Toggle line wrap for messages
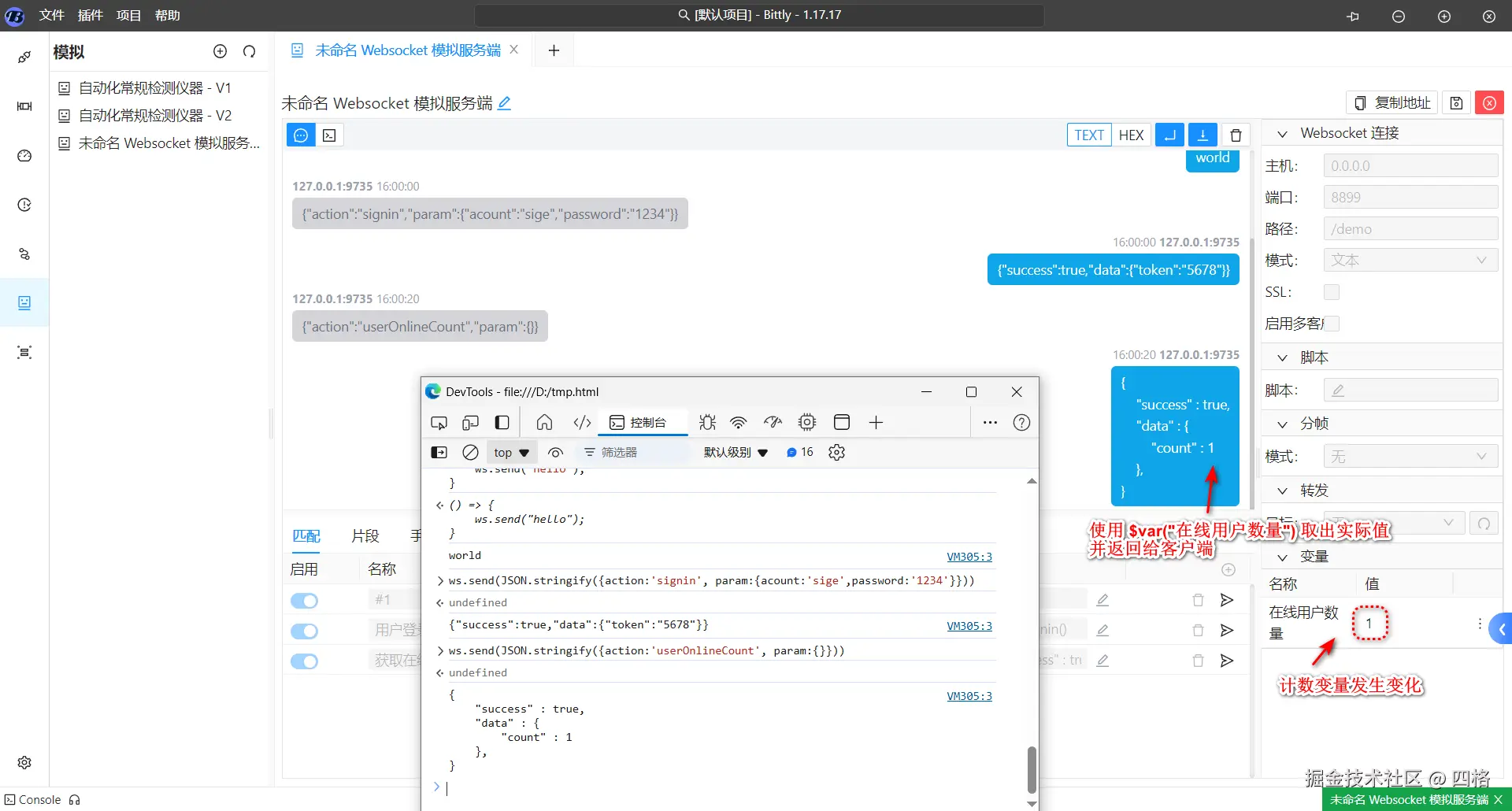1512x811 pixels. (x=1169, y=135)
